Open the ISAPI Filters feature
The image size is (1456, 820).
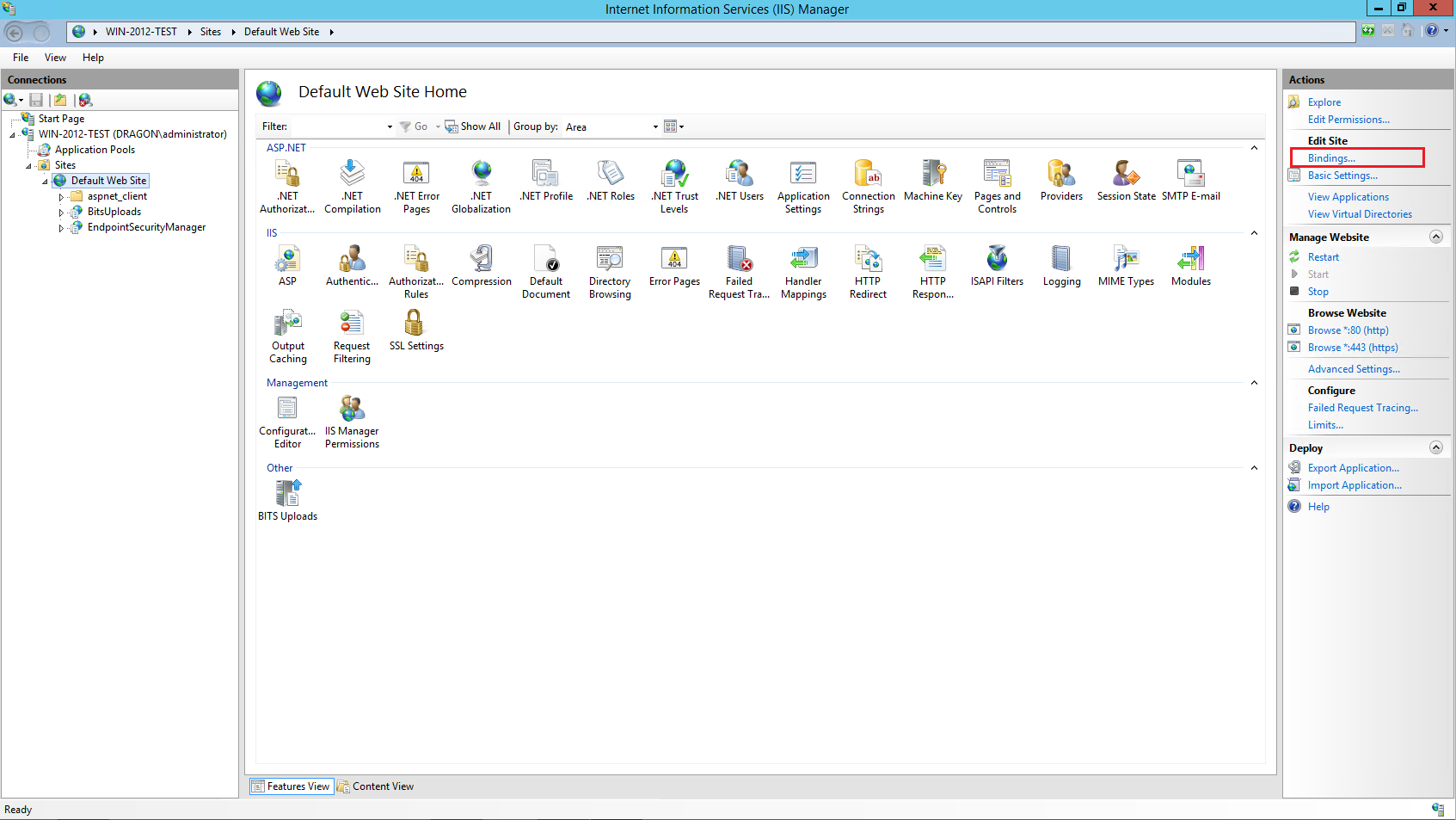pos(997,266)
